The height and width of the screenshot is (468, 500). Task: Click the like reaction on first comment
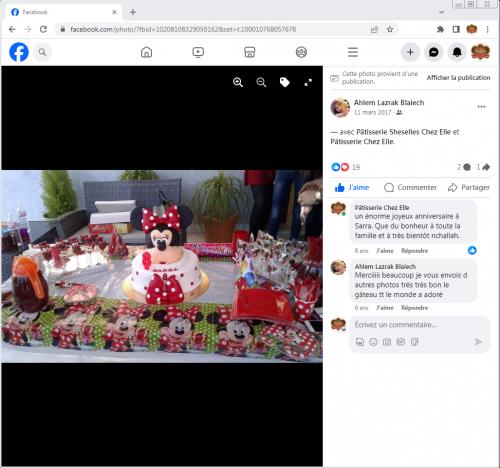click(x=472, y=250)
